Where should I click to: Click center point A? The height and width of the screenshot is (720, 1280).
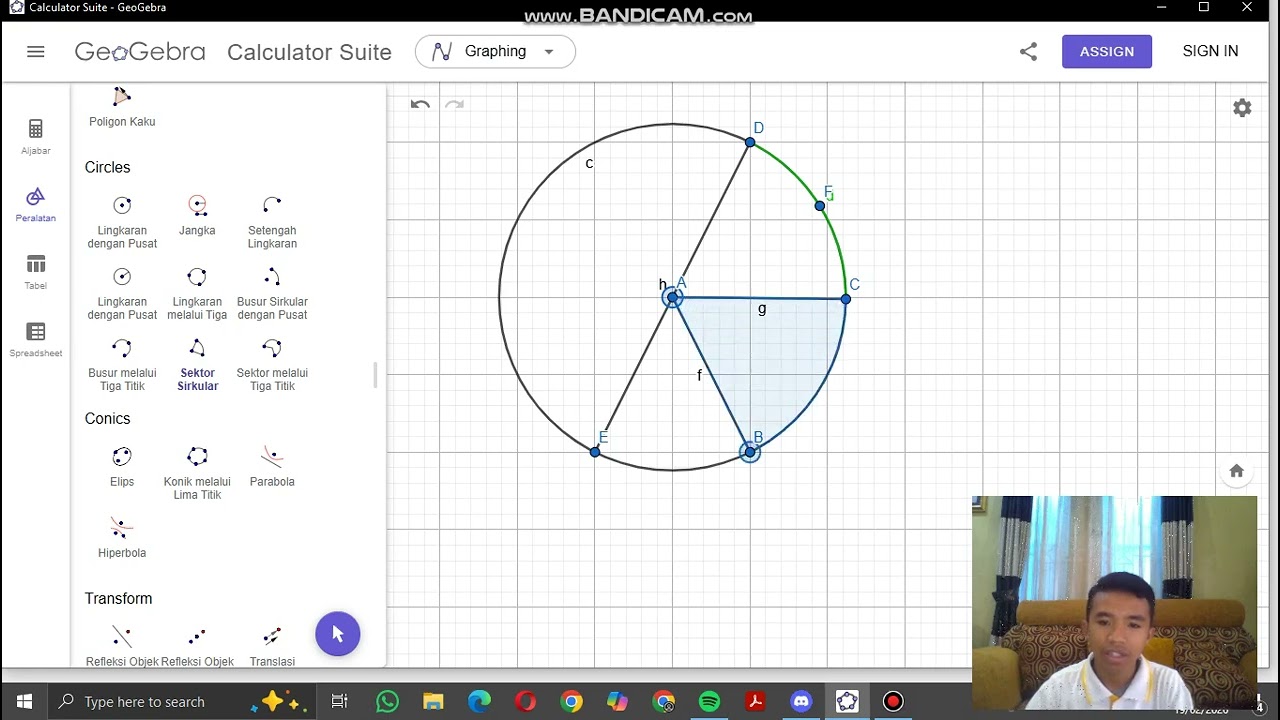(673, 298)
